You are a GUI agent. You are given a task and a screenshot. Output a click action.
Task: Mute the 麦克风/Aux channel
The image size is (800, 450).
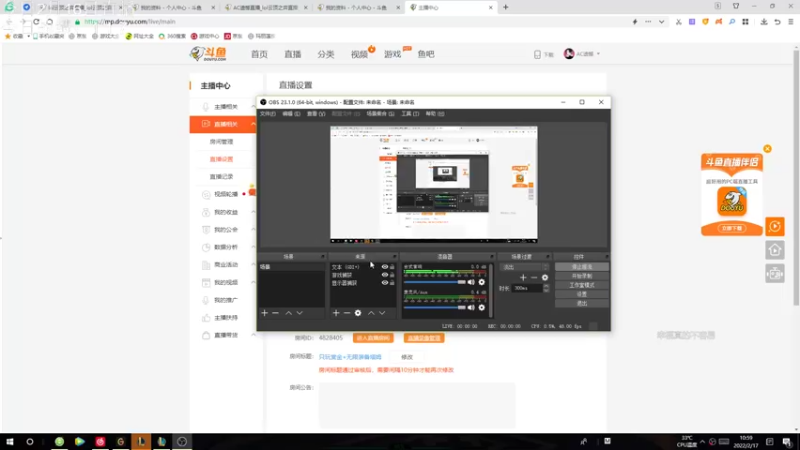(471, 308)
